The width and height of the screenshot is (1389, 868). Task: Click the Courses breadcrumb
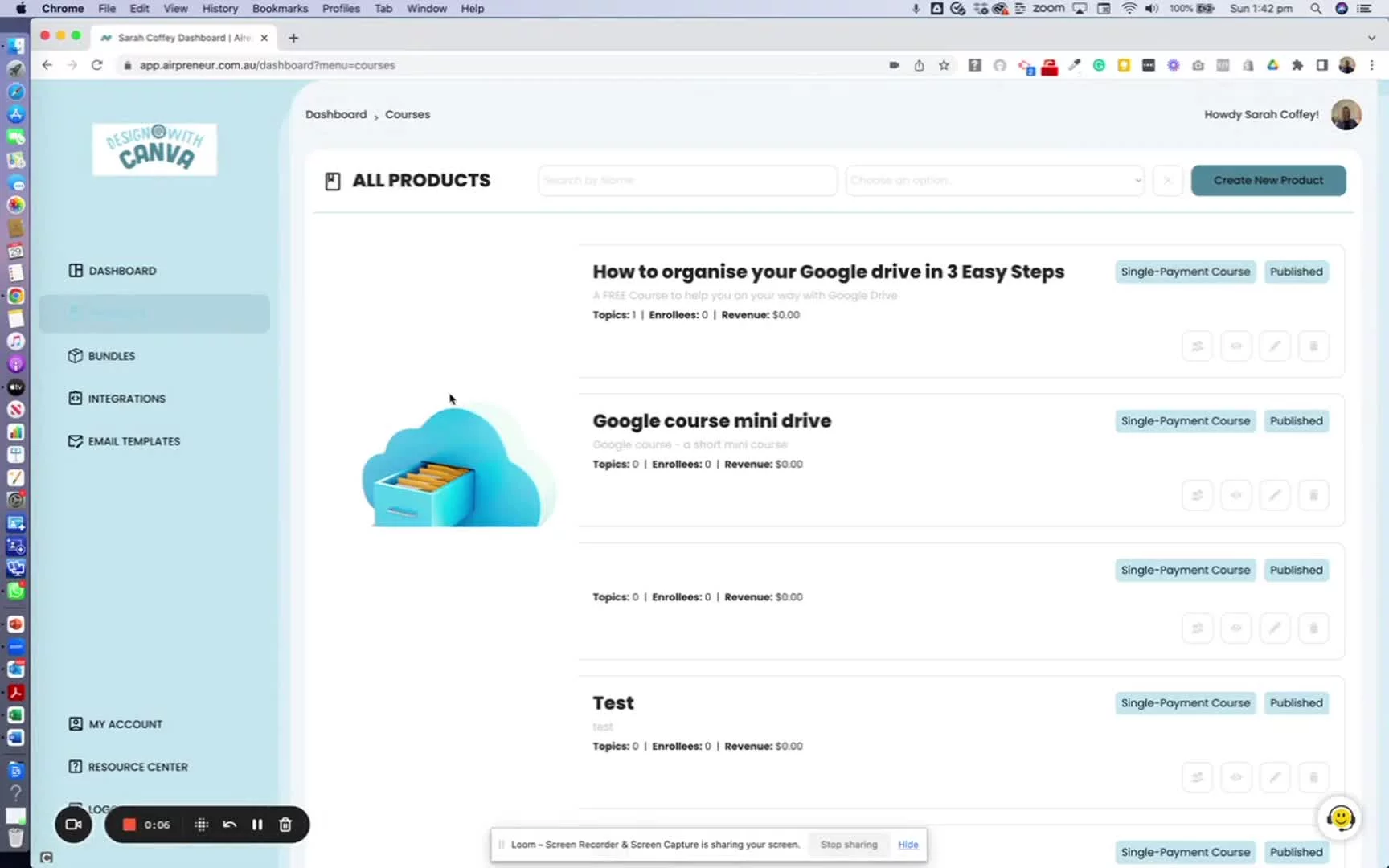pyautogui.click(x=408, y=114)
